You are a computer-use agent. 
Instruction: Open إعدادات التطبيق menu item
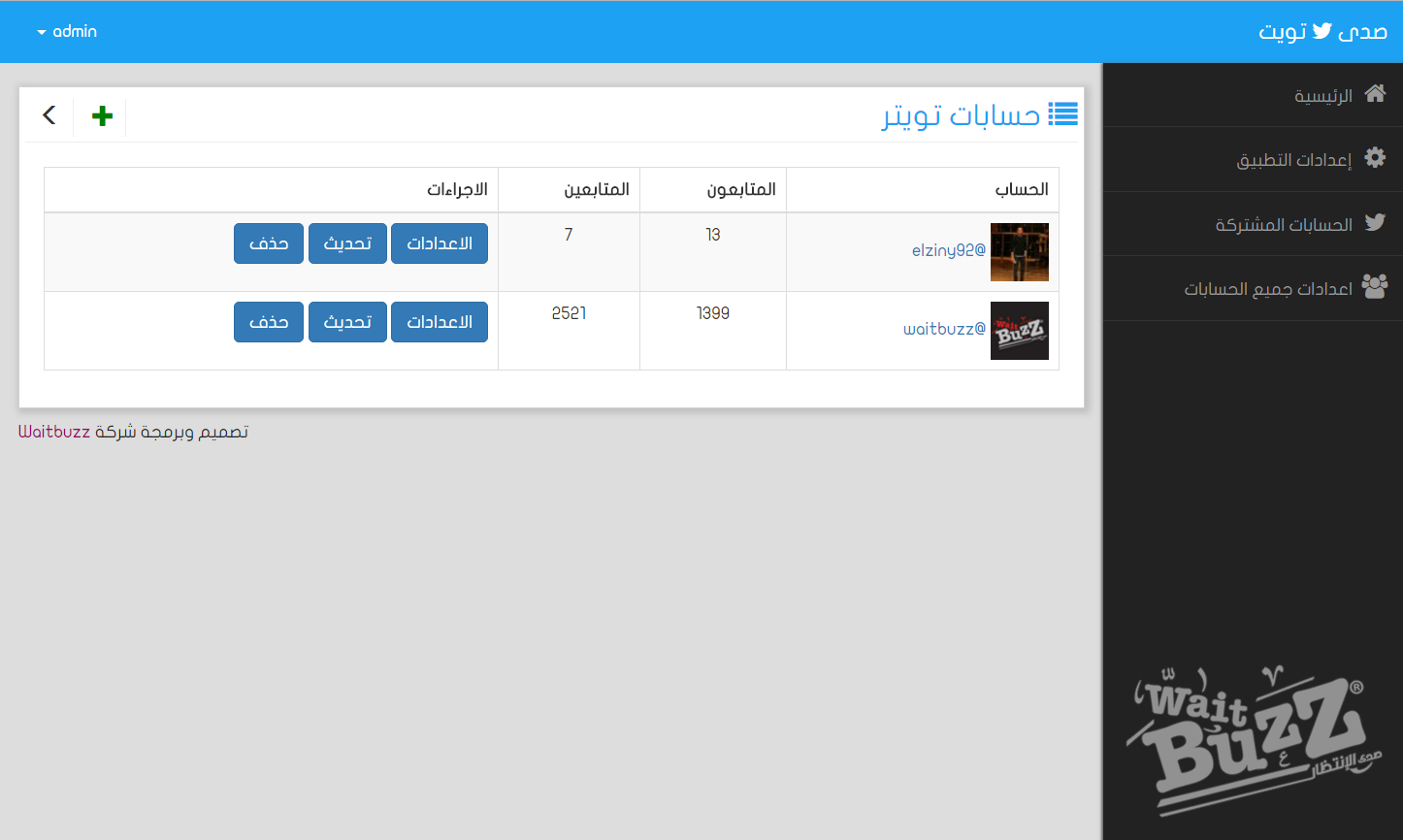1253,159
